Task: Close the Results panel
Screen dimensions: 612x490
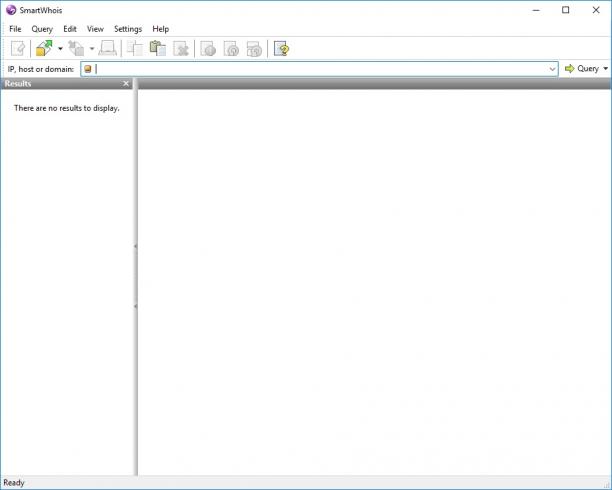Action: coord(126,84)
